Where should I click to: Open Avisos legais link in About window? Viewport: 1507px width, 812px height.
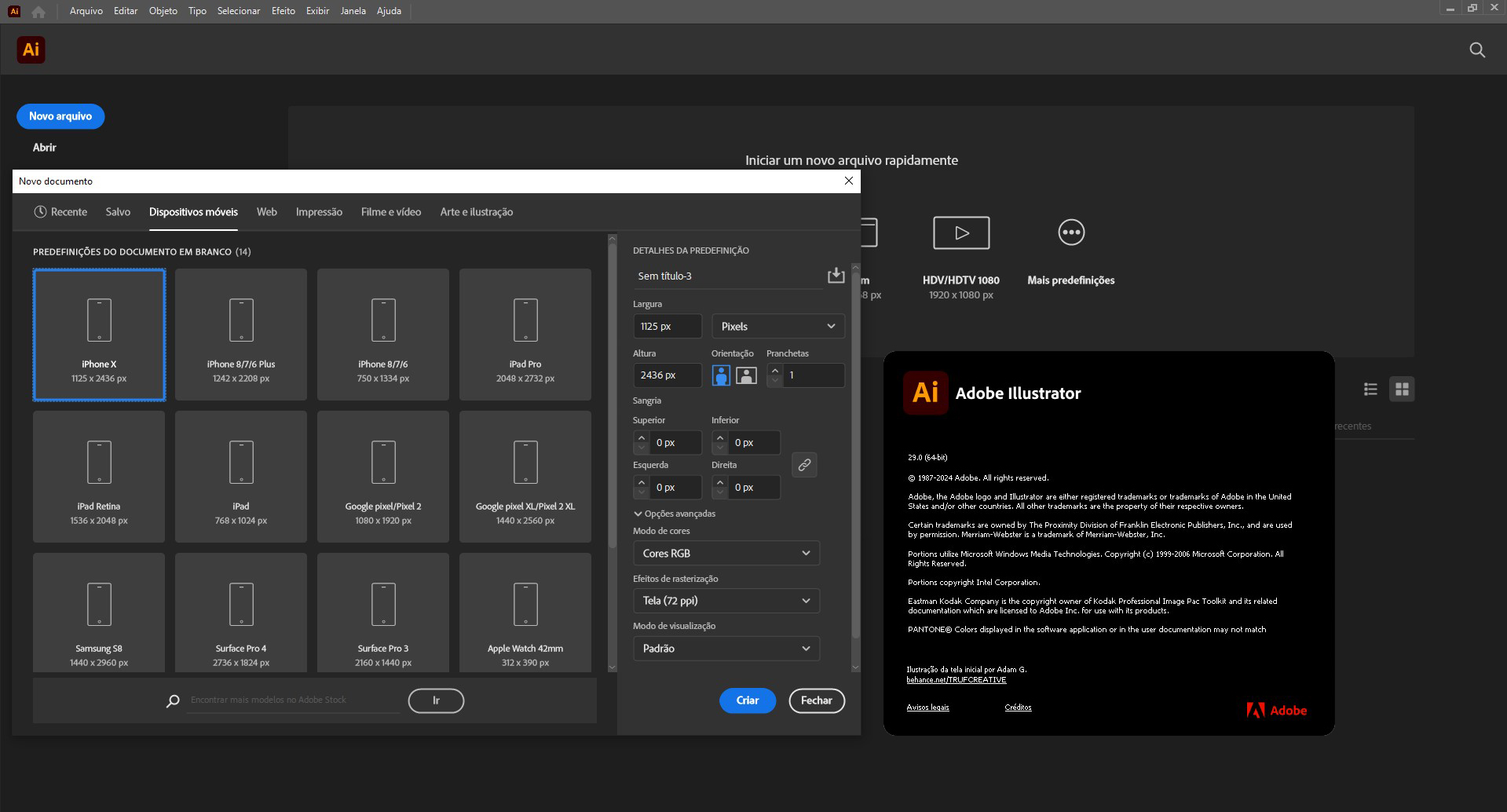927,708
